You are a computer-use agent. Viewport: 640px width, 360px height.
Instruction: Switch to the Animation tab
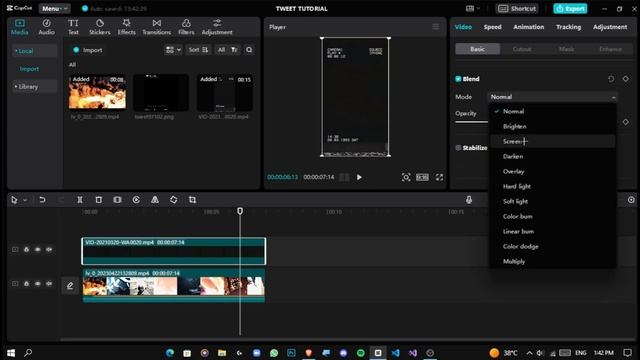[529, 27]
